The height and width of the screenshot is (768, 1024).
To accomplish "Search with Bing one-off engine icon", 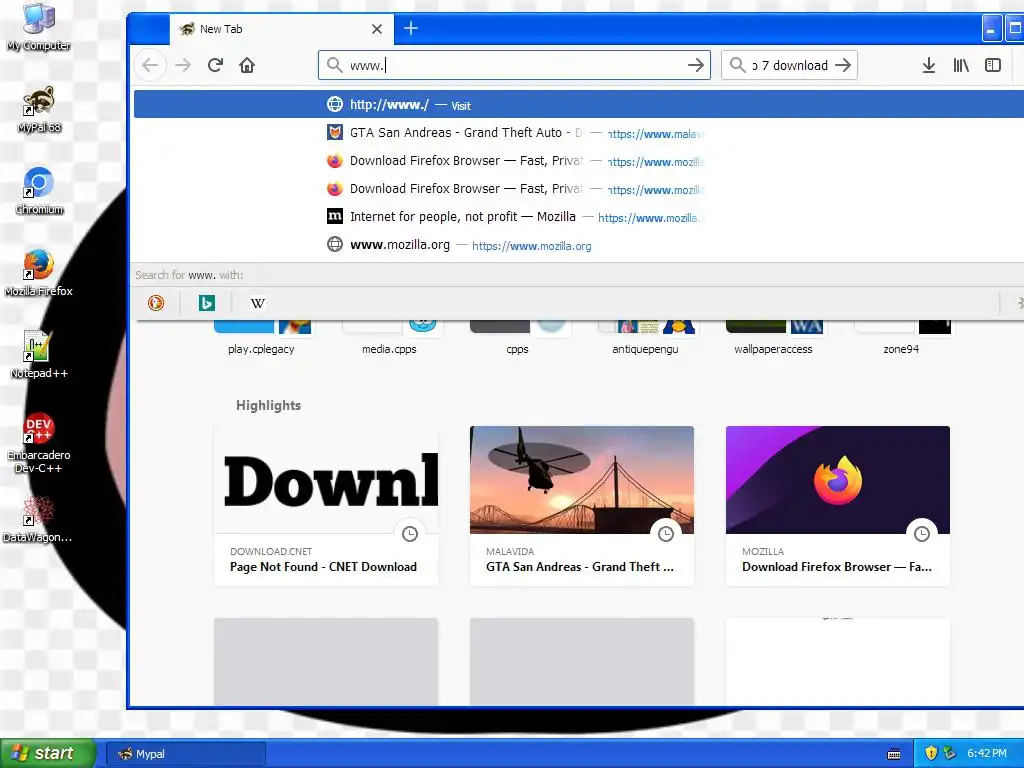I will click(x=206, y=303).
